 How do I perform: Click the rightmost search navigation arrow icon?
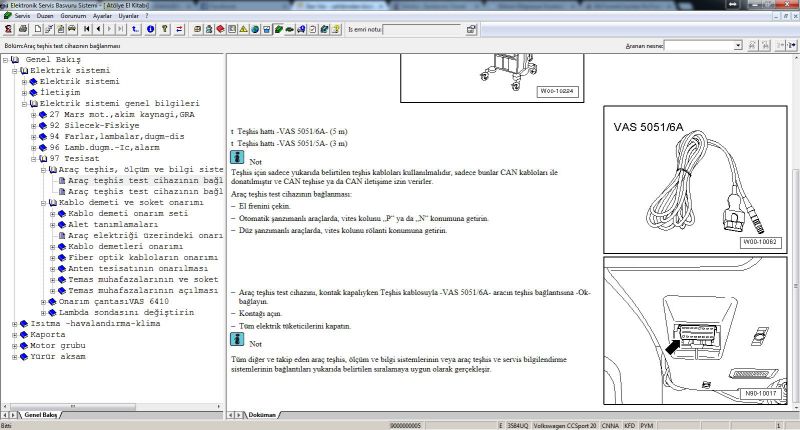point(791,45)
